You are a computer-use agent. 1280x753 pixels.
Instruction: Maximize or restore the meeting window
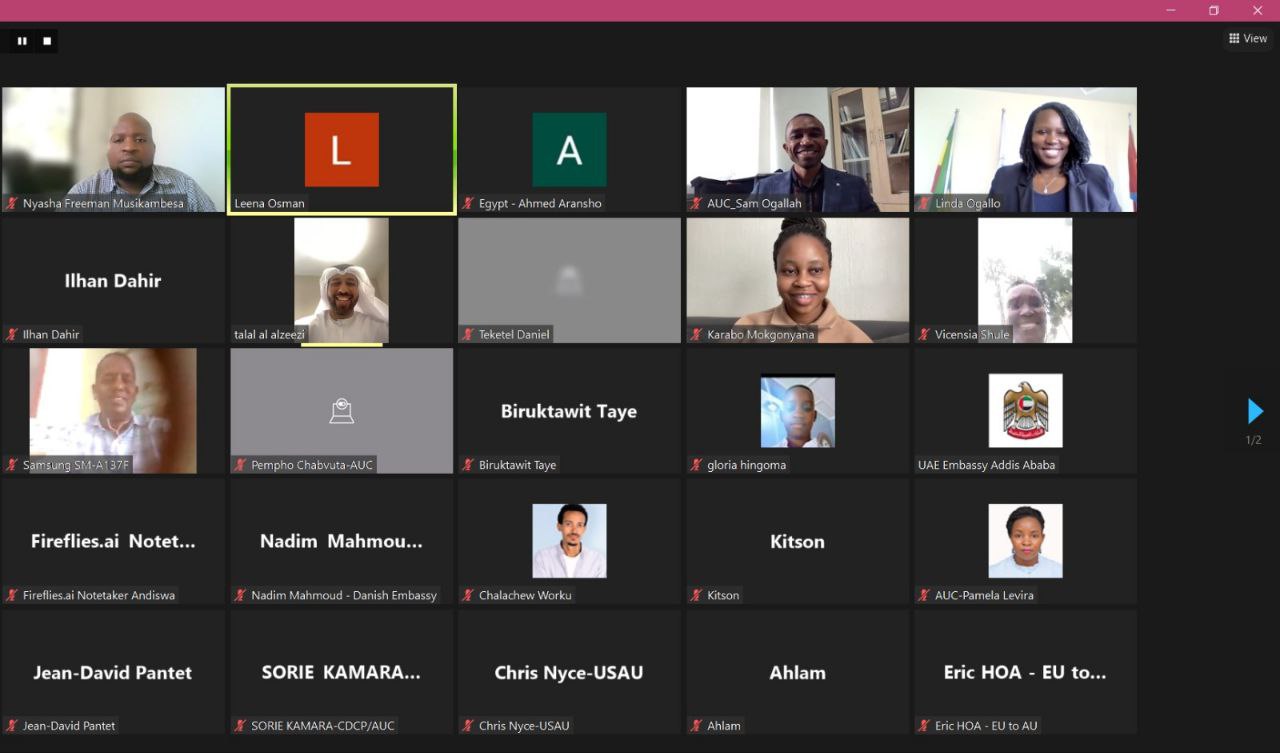click(x=1214, y=10)
